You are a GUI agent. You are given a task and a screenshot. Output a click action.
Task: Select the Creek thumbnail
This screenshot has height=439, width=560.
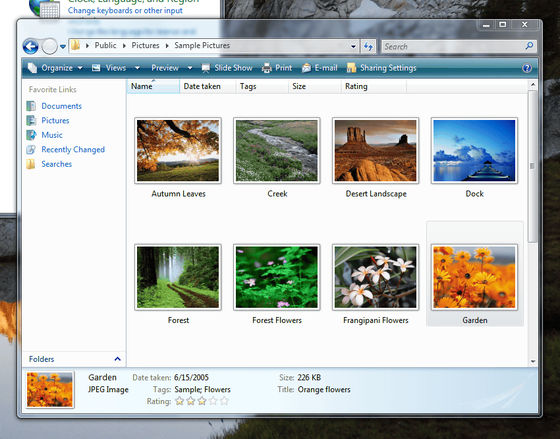coord(277,151)
